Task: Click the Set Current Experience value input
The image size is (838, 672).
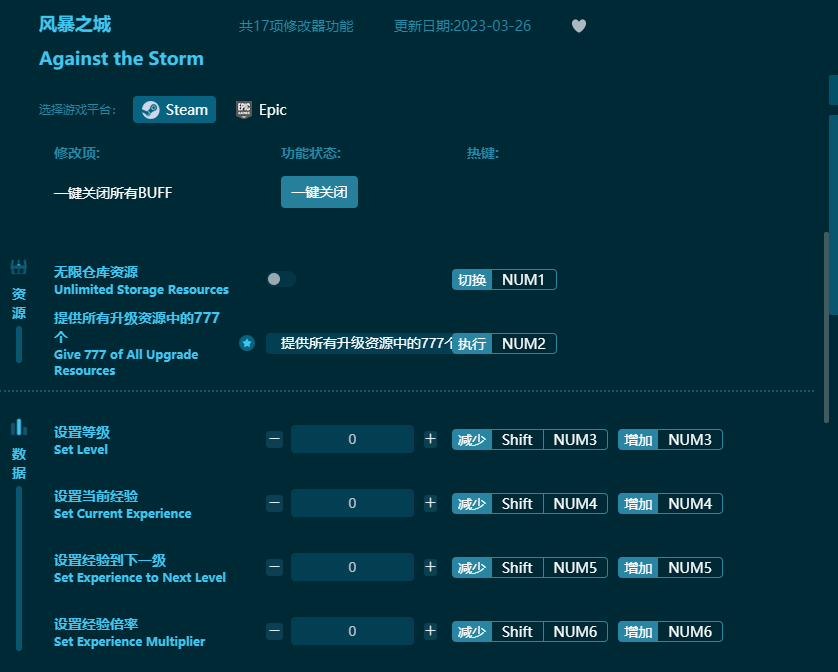Action: click(352, 503)
